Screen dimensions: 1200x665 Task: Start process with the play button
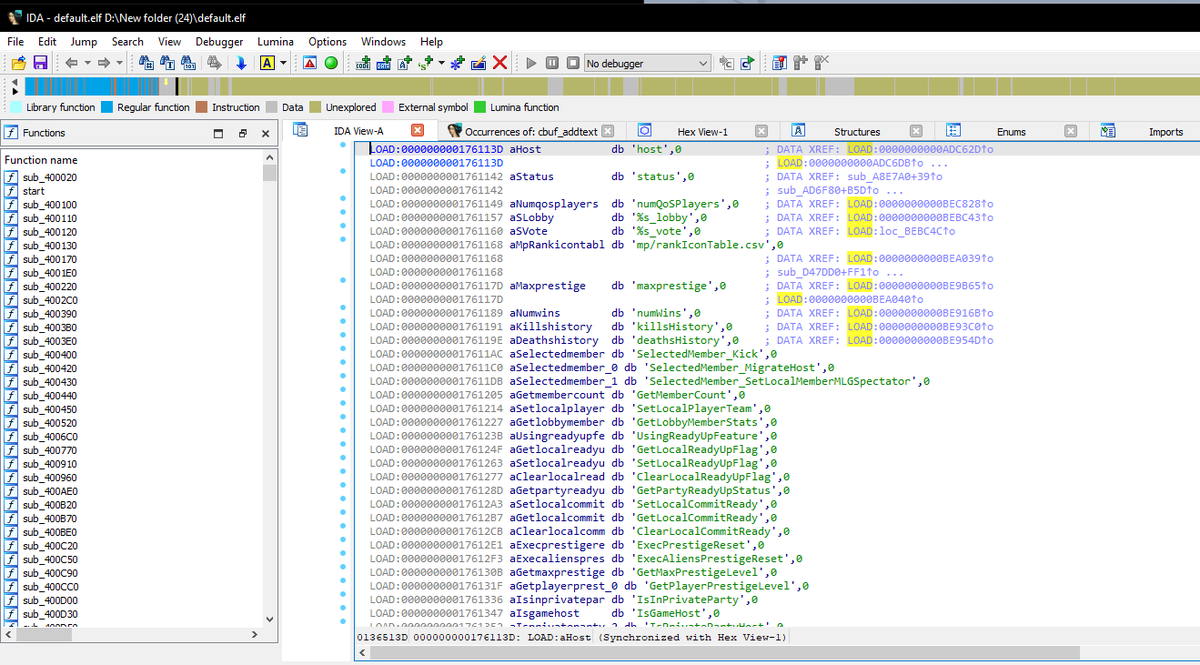point(531,63)
